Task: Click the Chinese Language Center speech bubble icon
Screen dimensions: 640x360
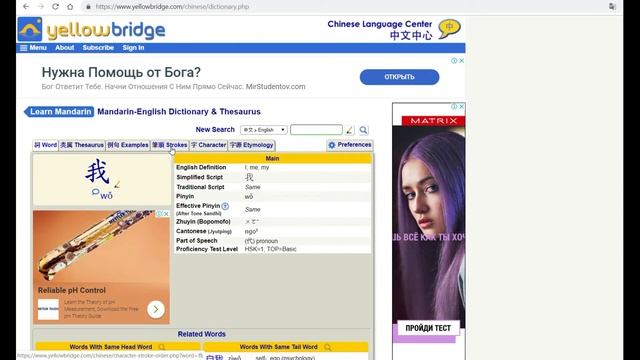Action: (x=449, y=29)
